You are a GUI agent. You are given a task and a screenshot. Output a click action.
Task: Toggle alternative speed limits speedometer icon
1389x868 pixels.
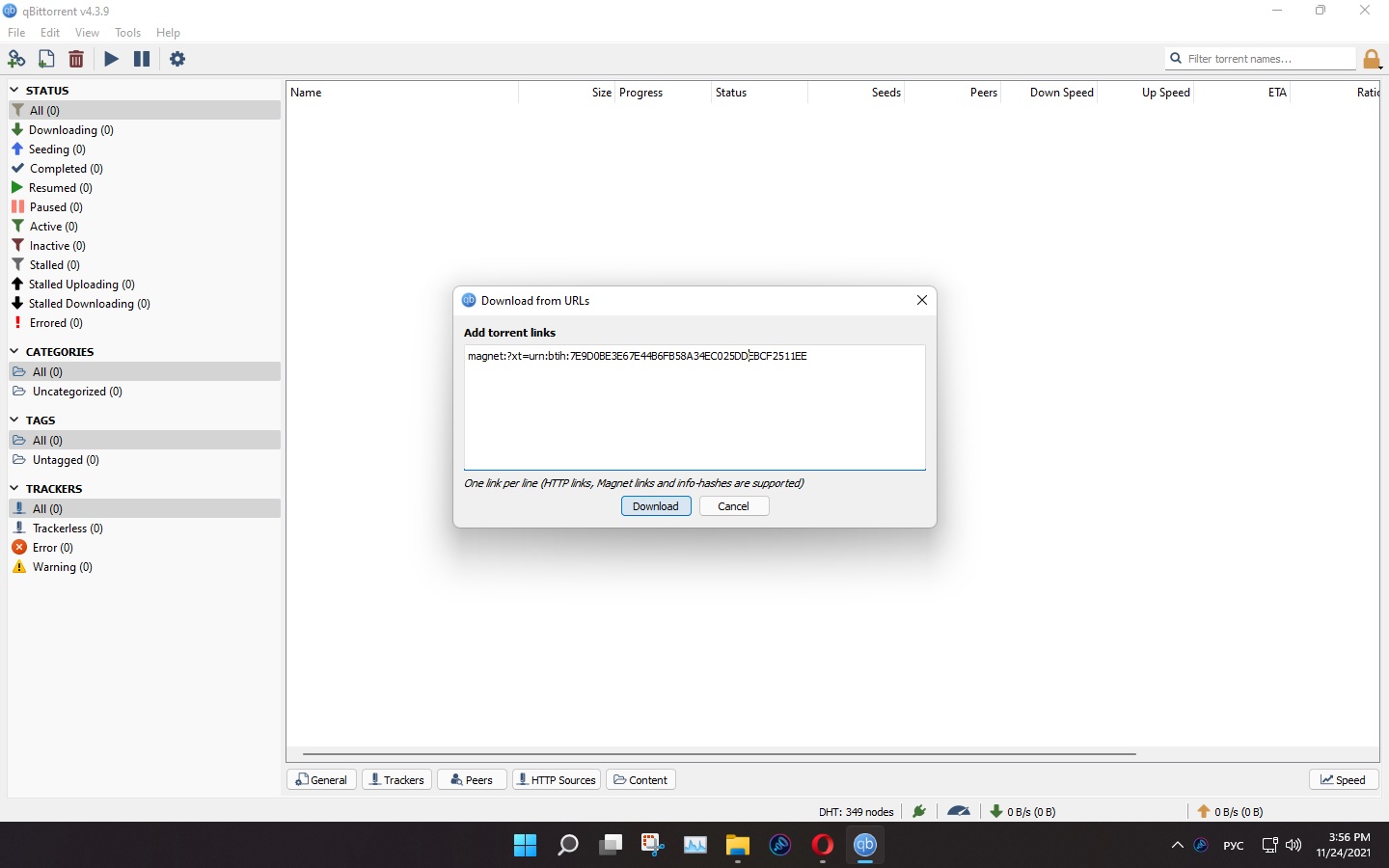coord(959,811)
